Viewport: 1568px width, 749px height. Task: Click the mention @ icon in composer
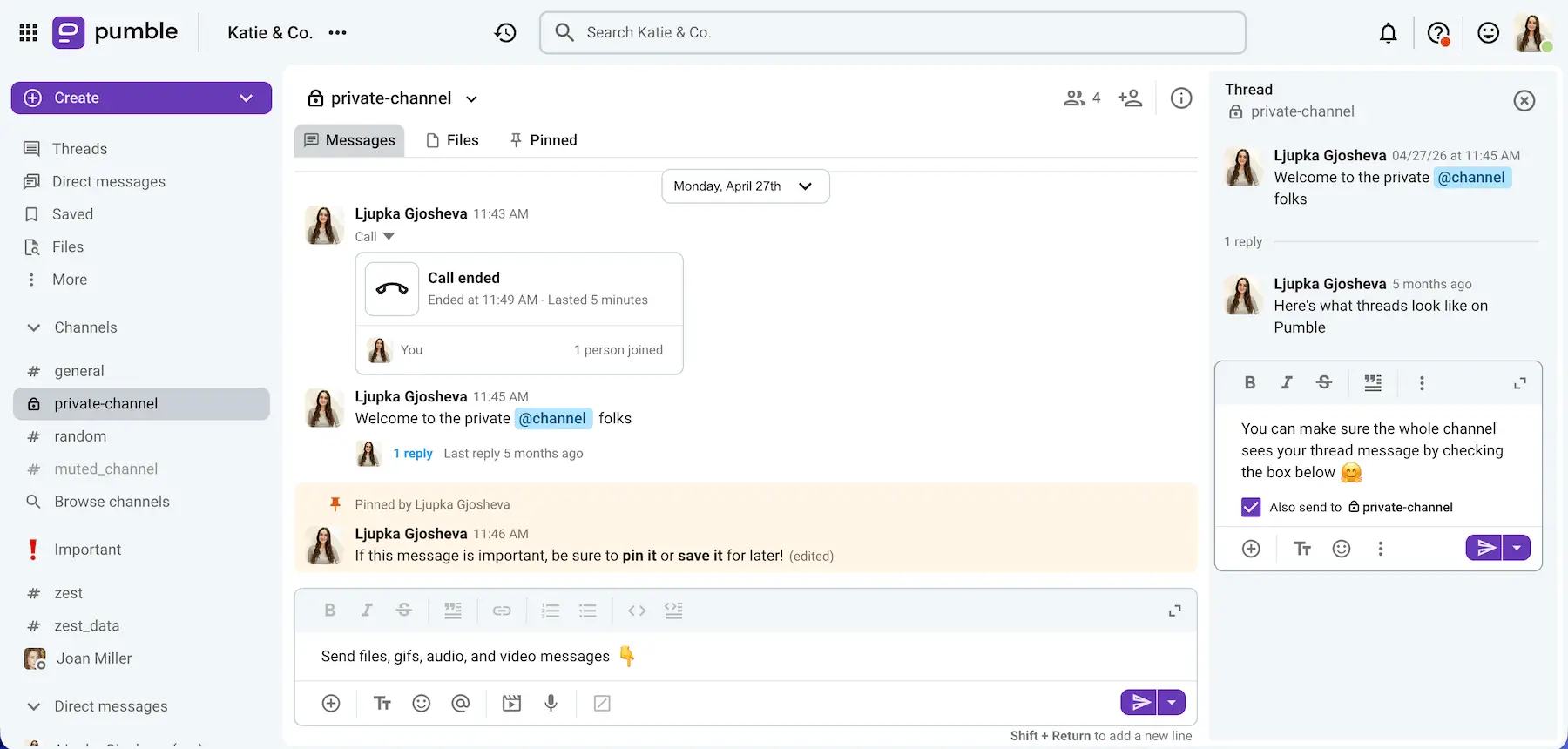(x=461, y=703)
